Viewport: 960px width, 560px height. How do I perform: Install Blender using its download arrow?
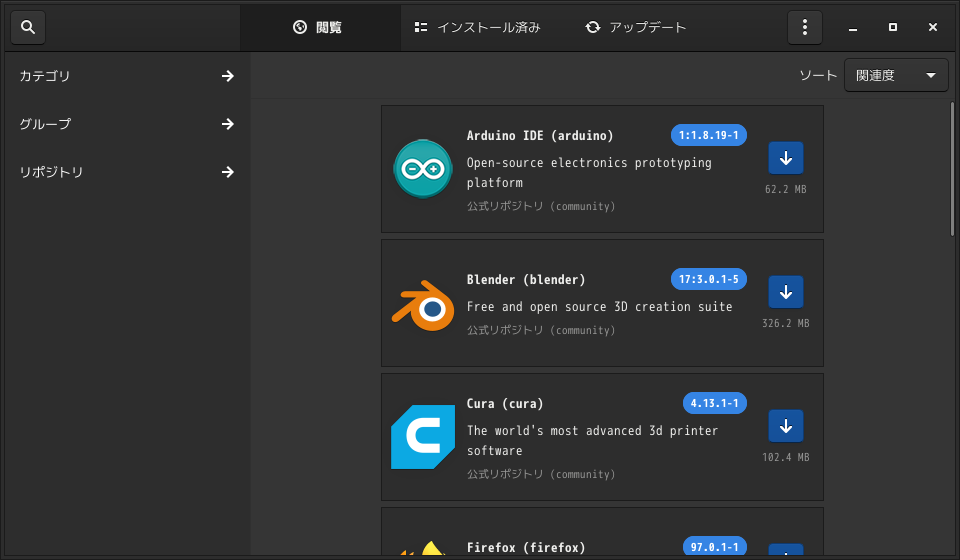(786, 292)
